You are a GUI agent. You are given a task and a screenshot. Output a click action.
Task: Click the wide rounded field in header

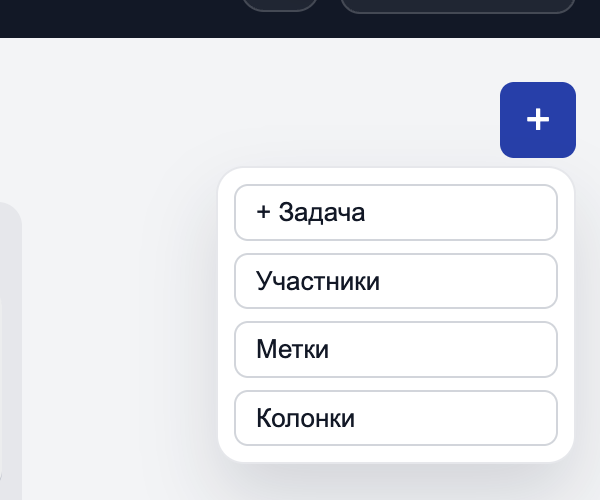pyautogui.click(x=457, y=5)
